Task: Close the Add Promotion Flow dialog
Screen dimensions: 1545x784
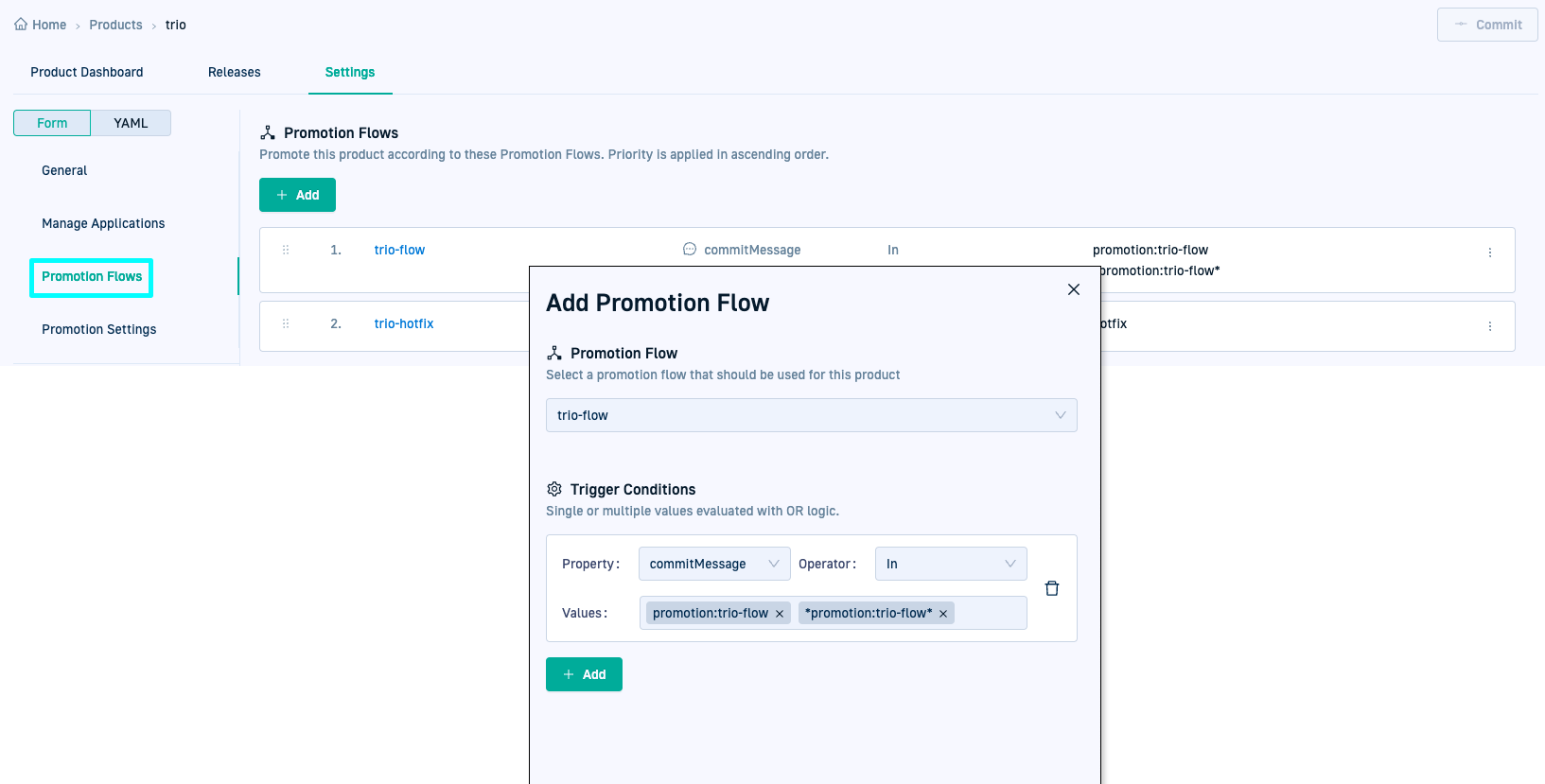Action: click(x=1073, y=289)
